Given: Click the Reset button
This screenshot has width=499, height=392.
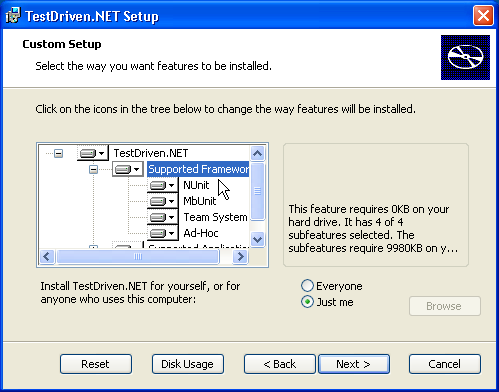Looking at the screenshot, I should [x=96, y=364].
